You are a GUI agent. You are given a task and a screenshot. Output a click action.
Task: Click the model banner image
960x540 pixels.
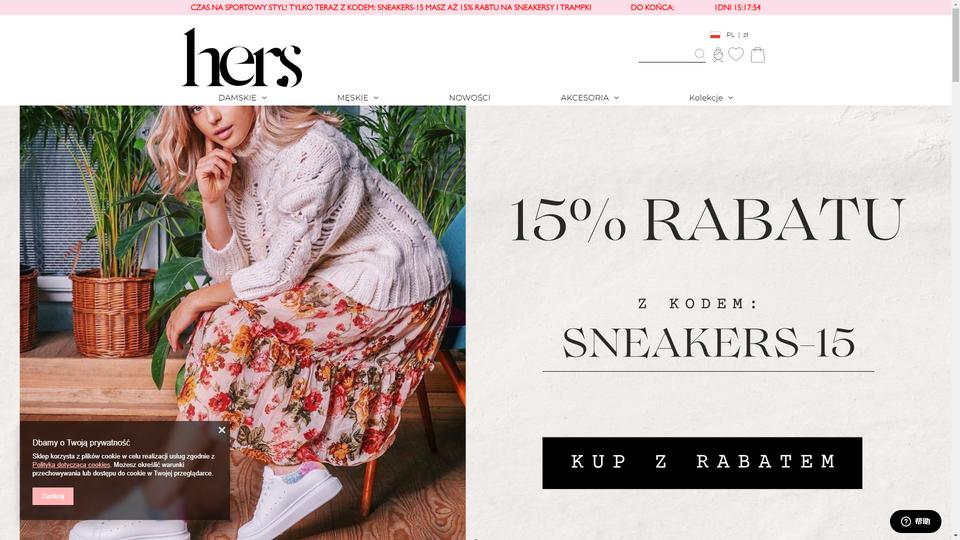coord(242,323)
